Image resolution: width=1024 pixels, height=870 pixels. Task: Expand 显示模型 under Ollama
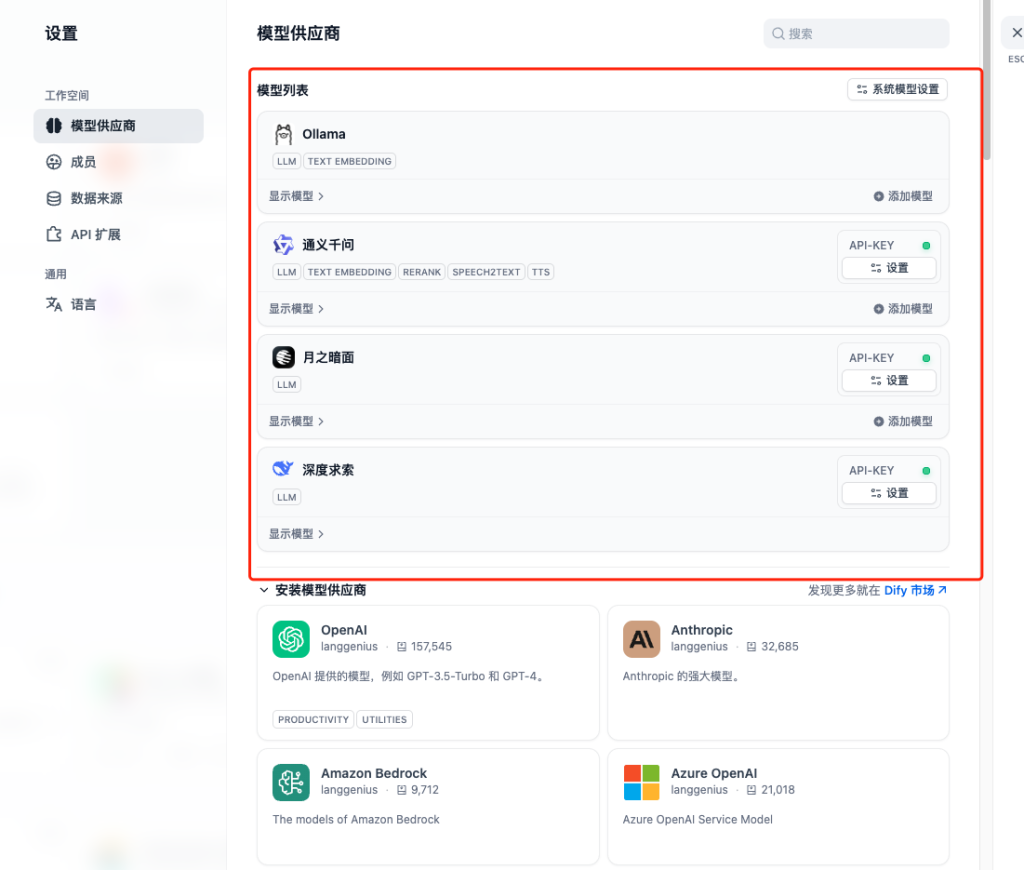[296, 197]
